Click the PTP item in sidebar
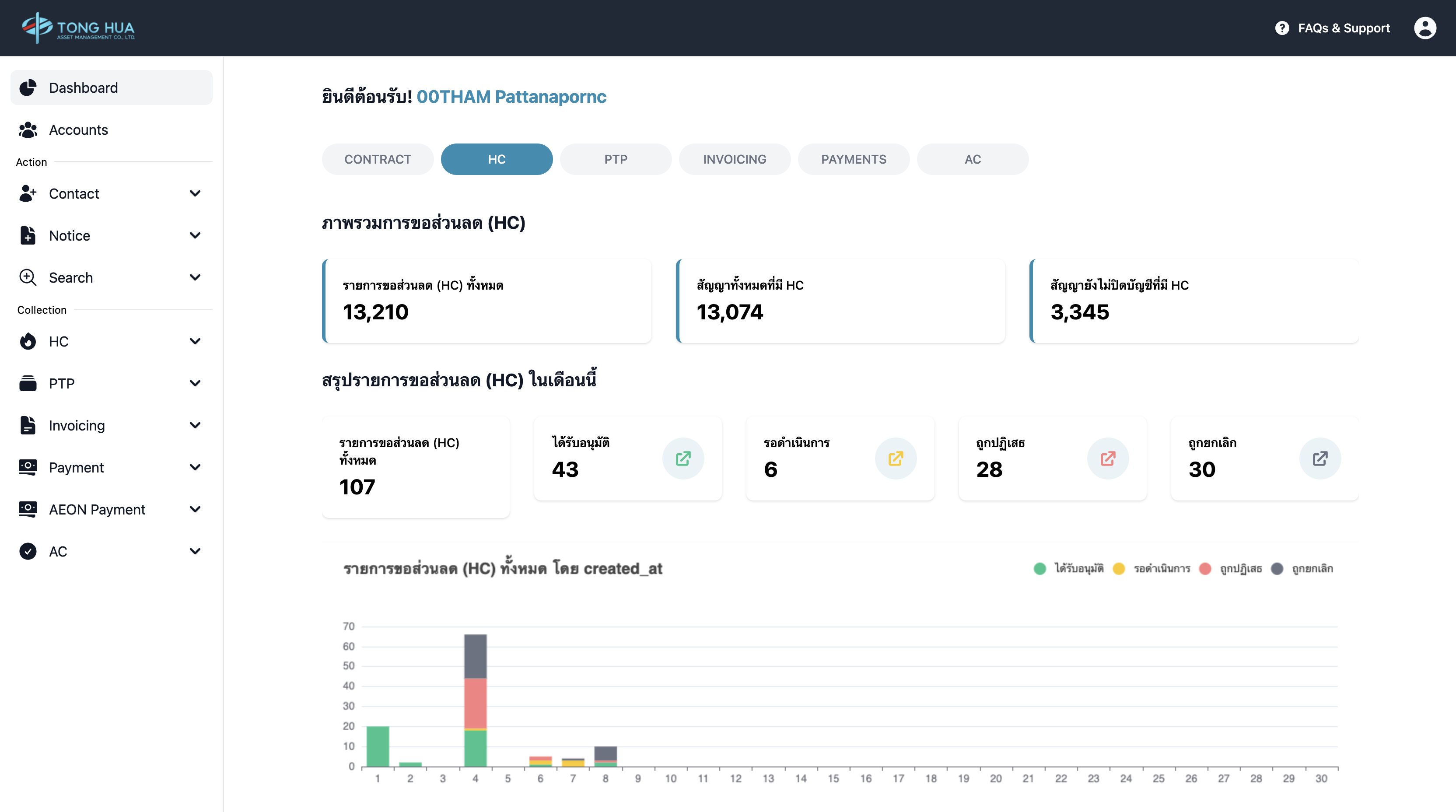1456x812 pixels. (x=62, y=384)
